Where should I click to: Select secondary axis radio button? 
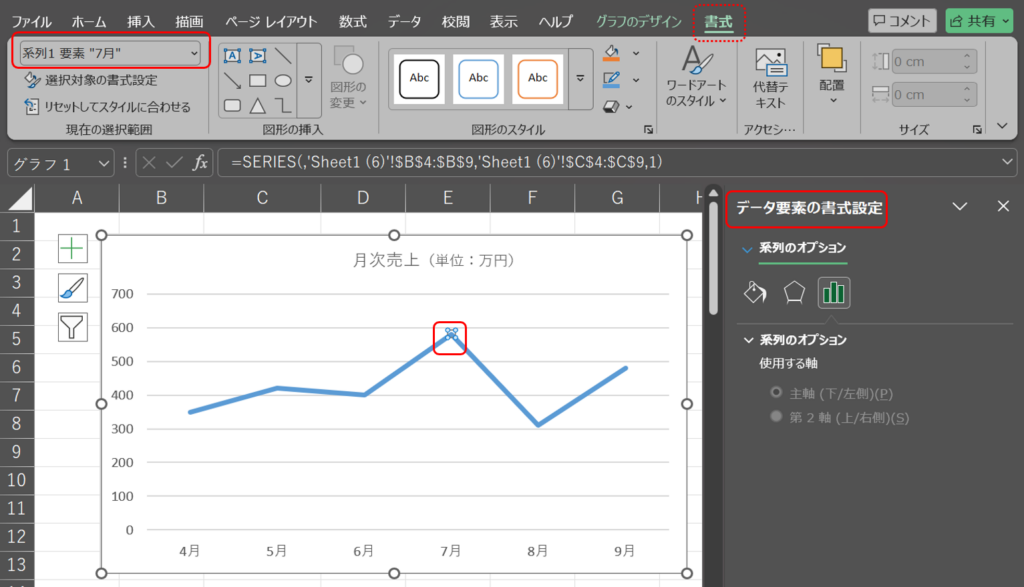tap(776, 416)
